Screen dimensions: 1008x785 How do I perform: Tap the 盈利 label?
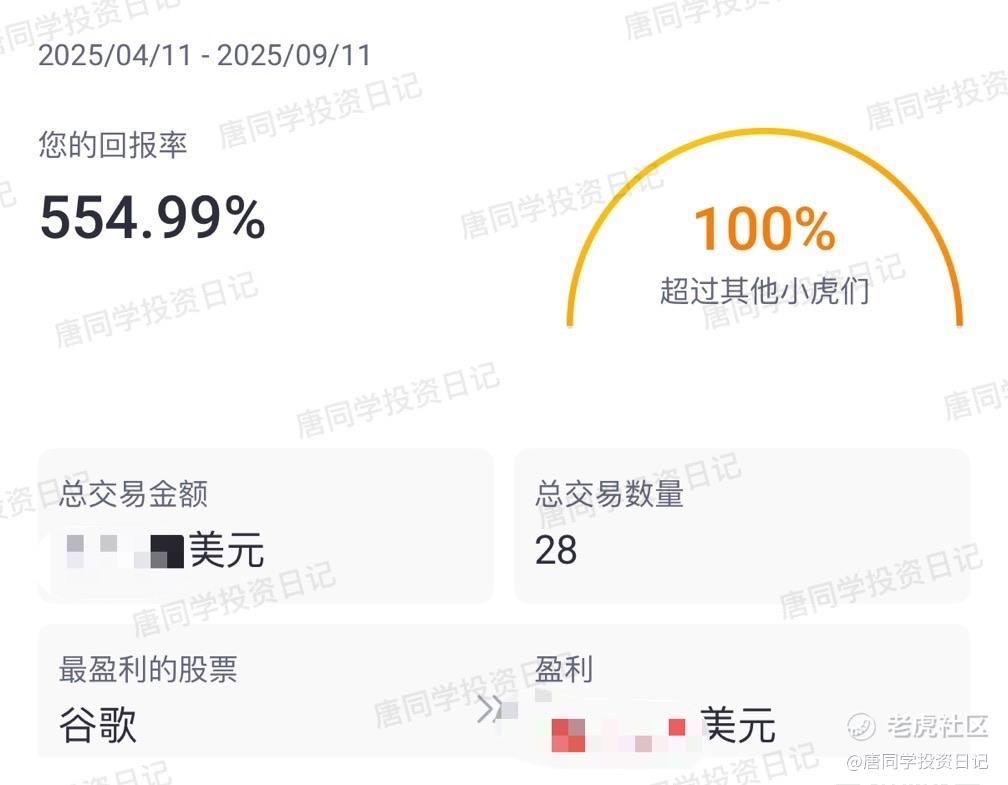point(564,669)
